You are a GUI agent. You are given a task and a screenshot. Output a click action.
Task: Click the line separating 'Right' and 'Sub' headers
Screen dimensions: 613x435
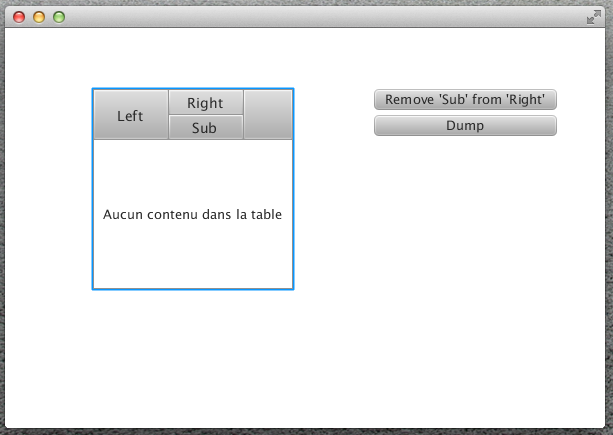click(x=205, y=115)
